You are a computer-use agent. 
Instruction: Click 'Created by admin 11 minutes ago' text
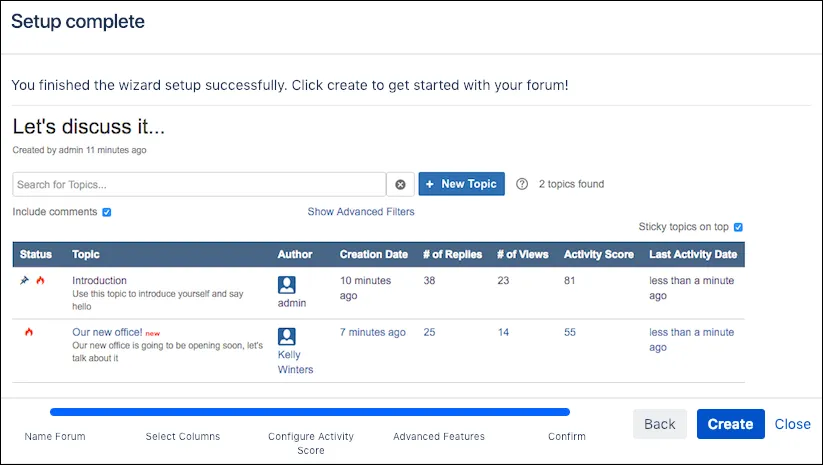click(x=79, y=150)
